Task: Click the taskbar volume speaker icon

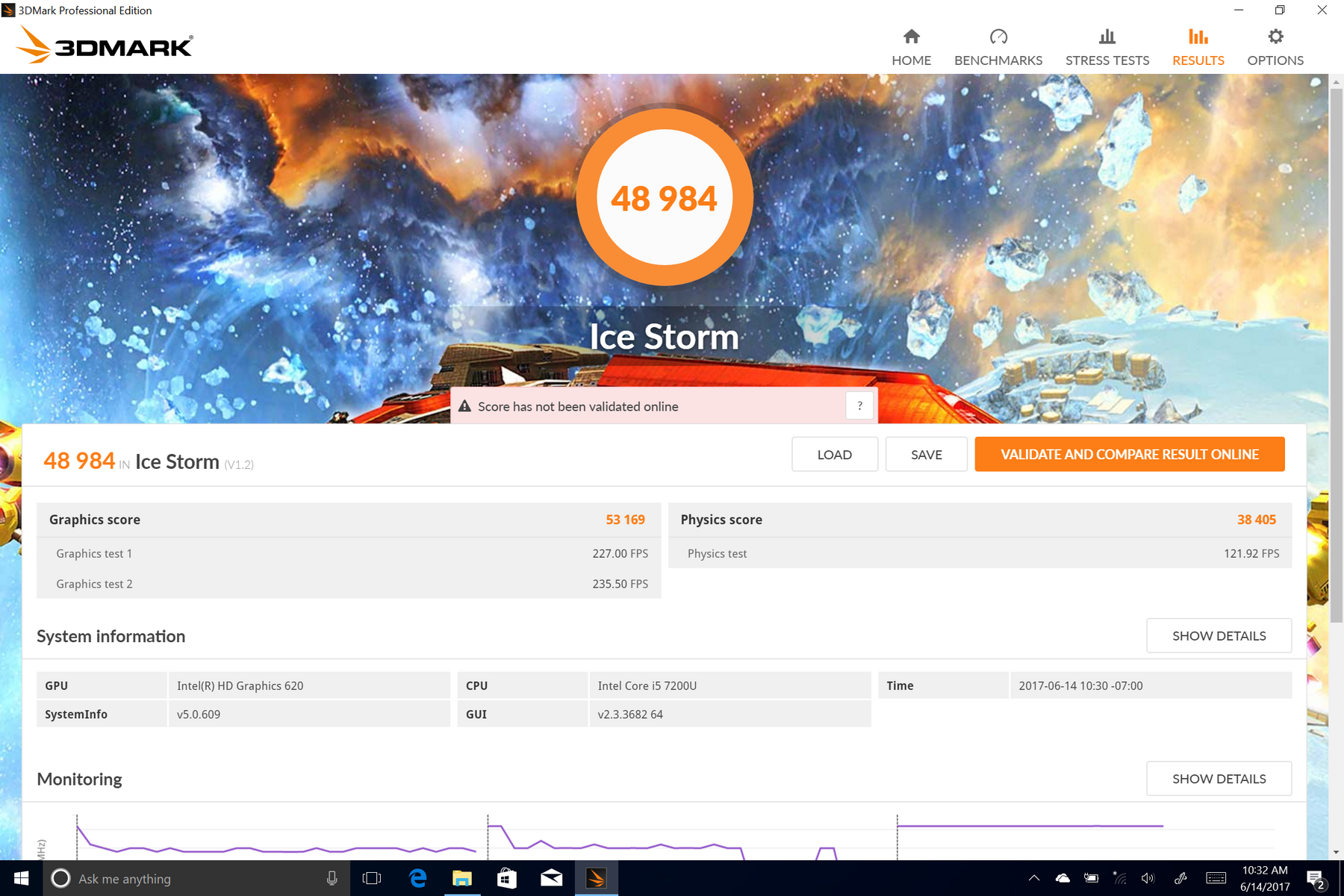Action: pyautogui.click(x=1148, y=878)
